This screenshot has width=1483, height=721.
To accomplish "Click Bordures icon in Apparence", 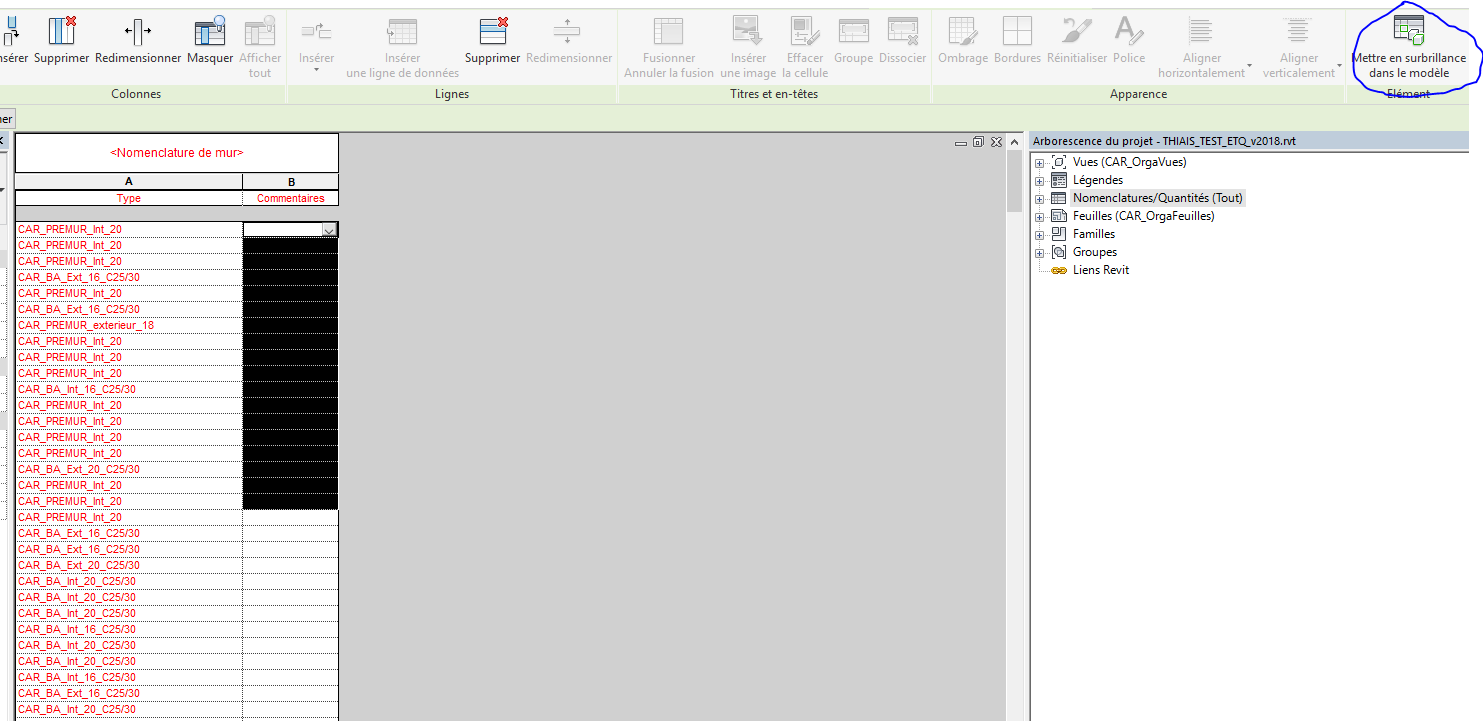I will [x=1017, y=32].
